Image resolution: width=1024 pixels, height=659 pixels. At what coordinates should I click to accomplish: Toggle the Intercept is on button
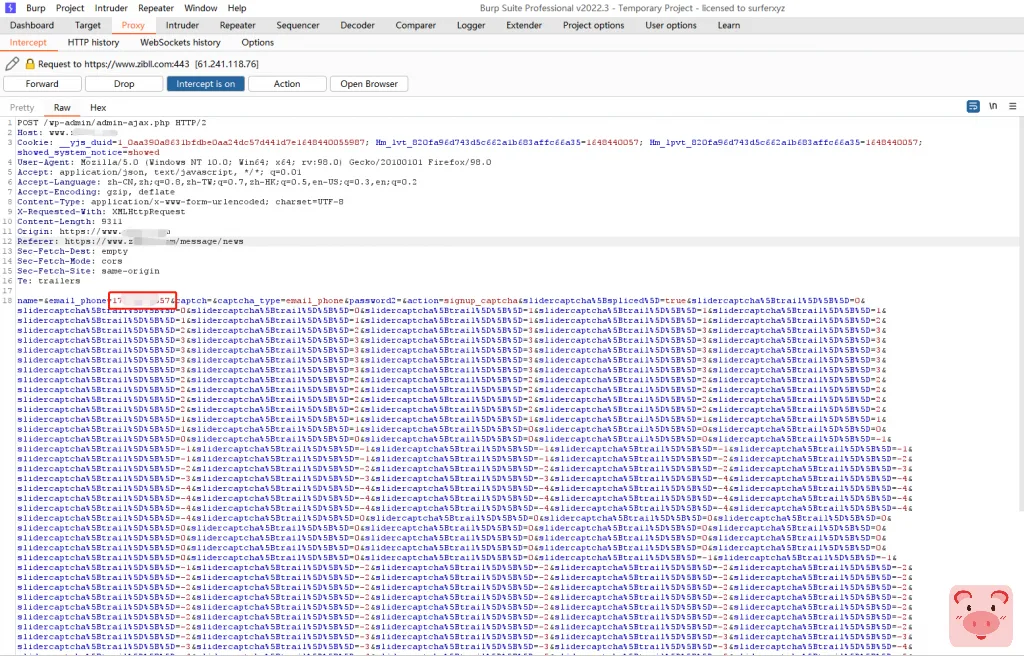pyautogui.click(x=206, y=84)
